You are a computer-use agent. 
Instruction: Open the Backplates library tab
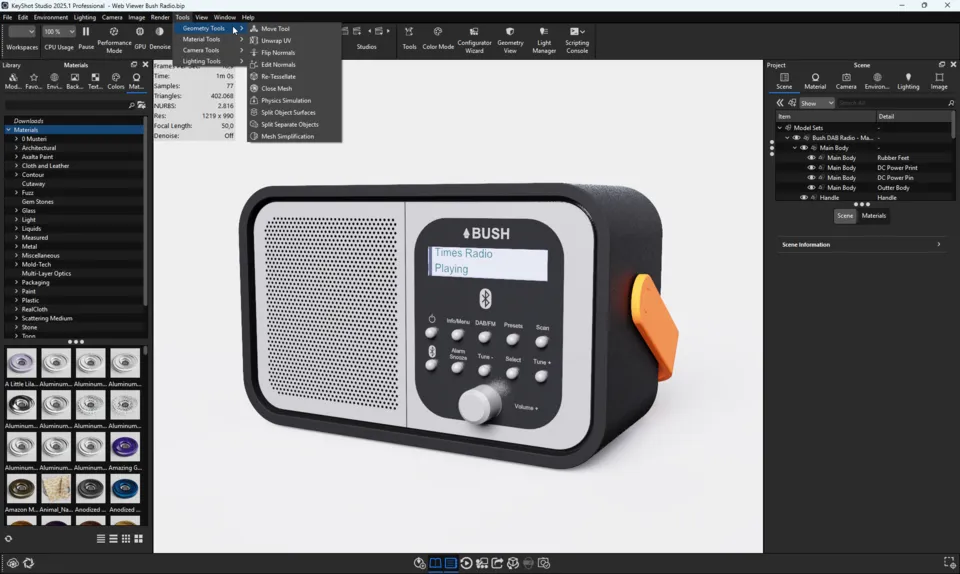pos(75,78)
